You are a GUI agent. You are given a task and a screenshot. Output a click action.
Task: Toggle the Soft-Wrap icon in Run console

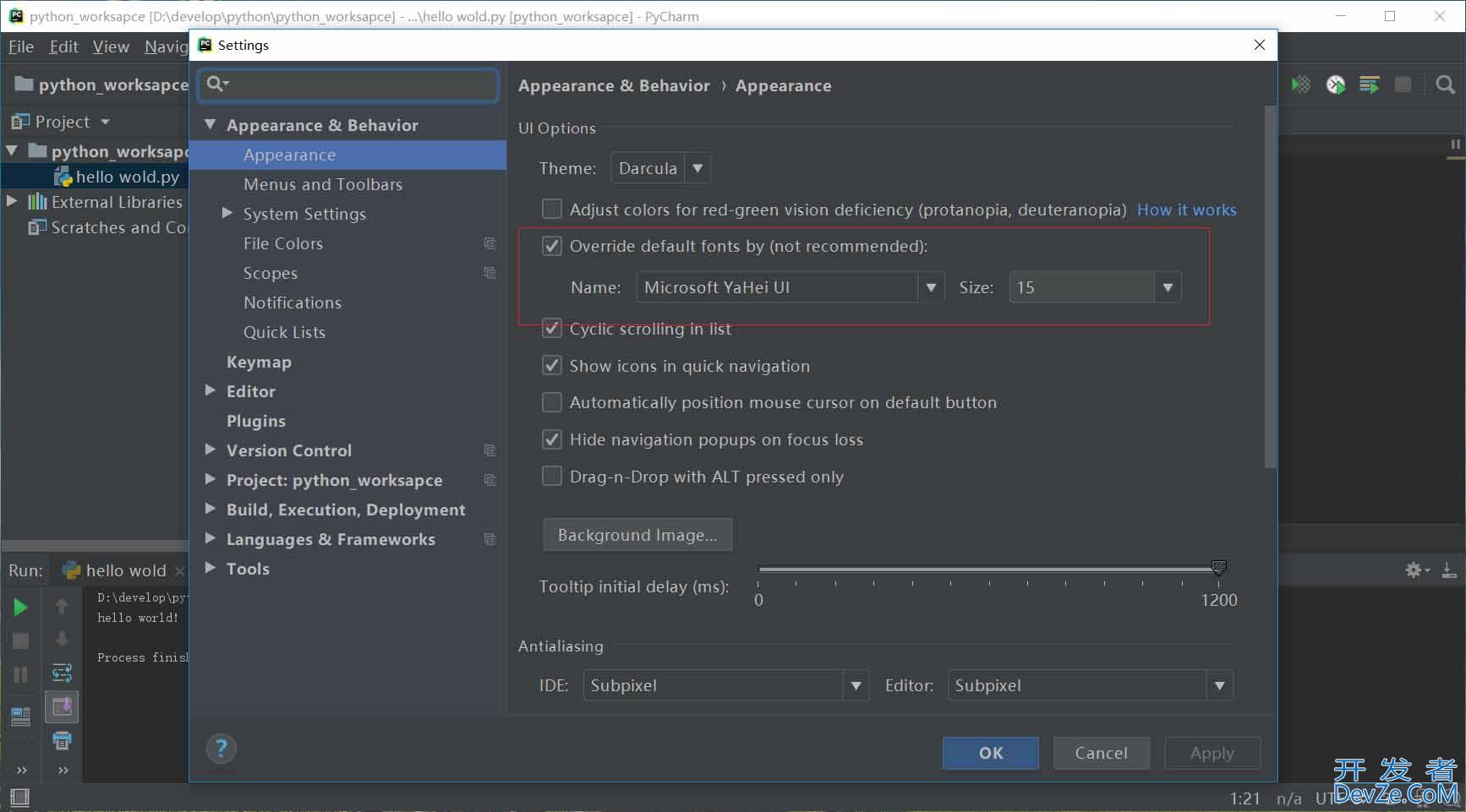[x=62, y=673]
